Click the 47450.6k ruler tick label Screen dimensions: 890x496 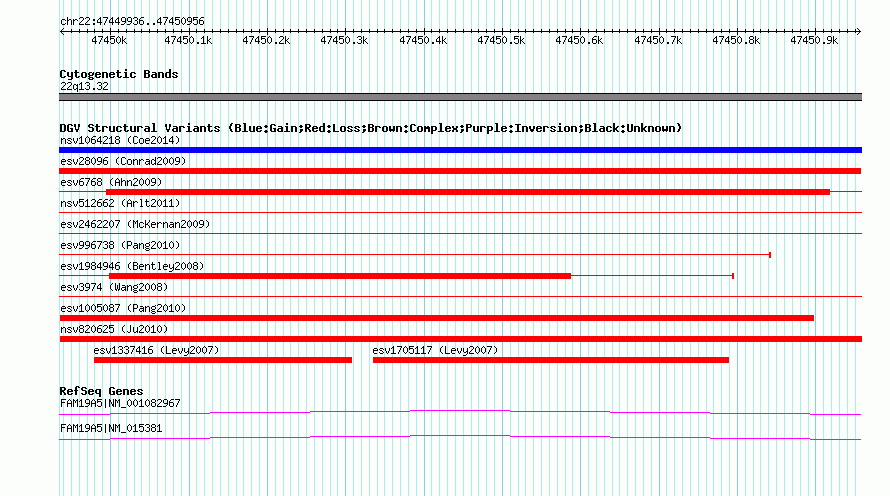click(579, 40)
